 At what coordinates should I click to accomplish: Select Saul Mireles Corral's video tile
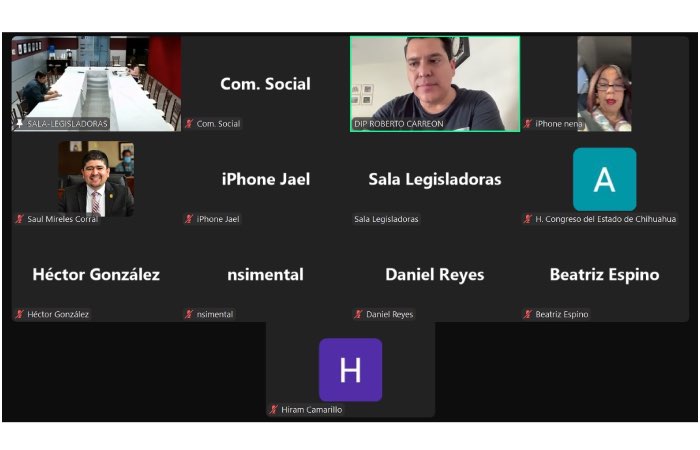tap(96, 179)
